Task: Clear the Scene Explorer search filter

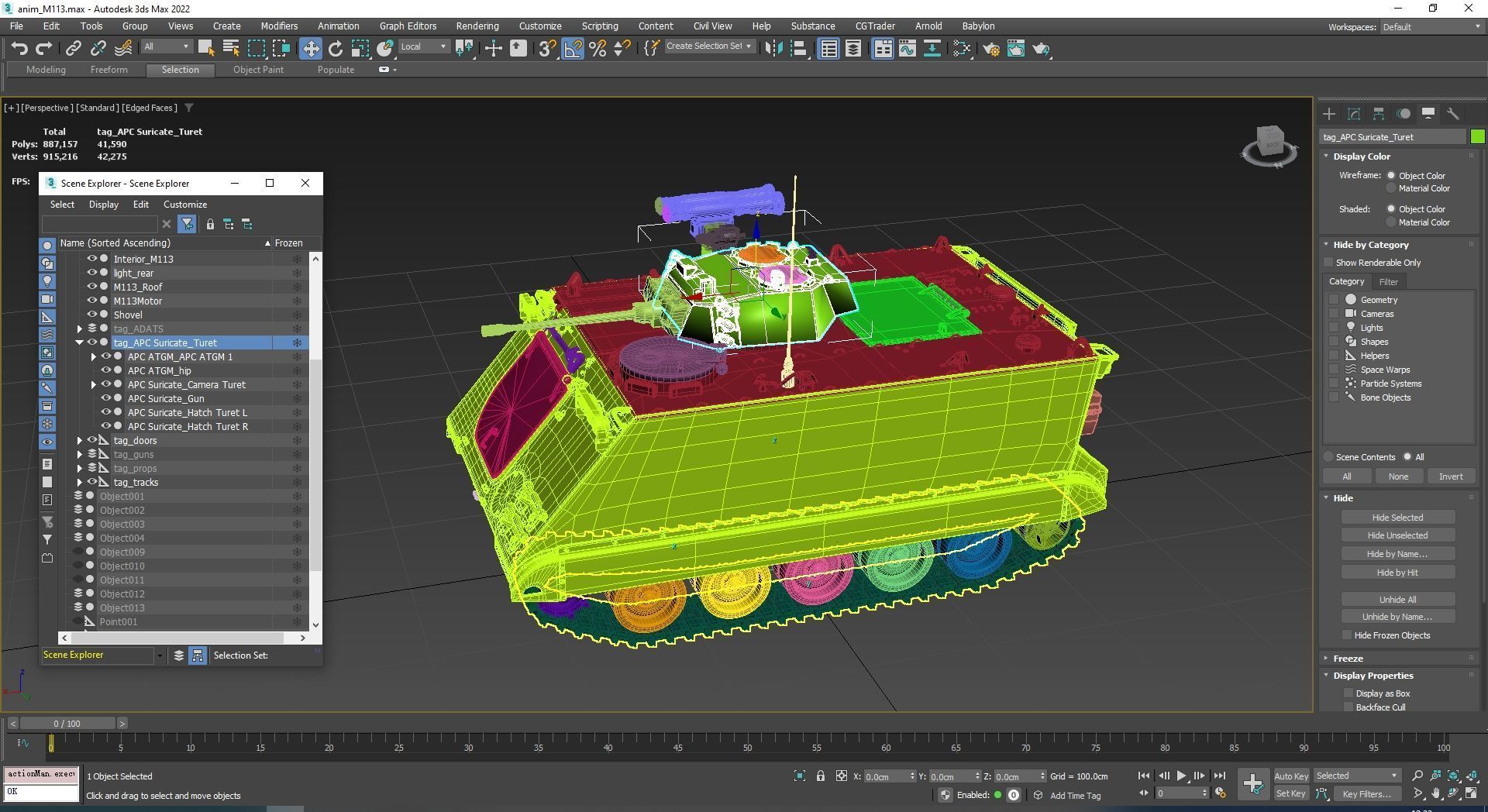Action: coord(166,224)
